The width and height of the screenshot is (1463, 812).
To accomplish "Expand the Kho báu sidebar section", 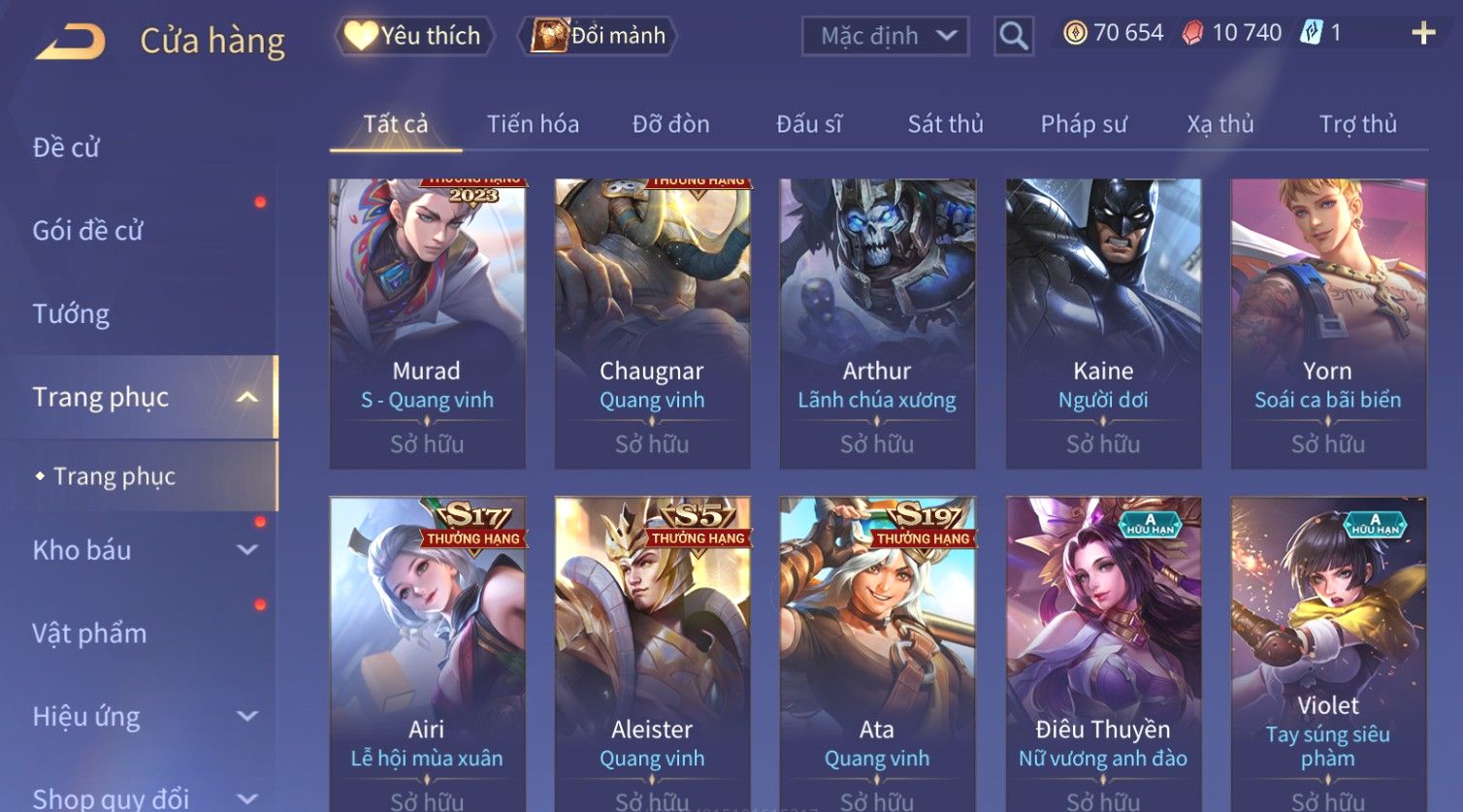I will [x=247, y=550].
